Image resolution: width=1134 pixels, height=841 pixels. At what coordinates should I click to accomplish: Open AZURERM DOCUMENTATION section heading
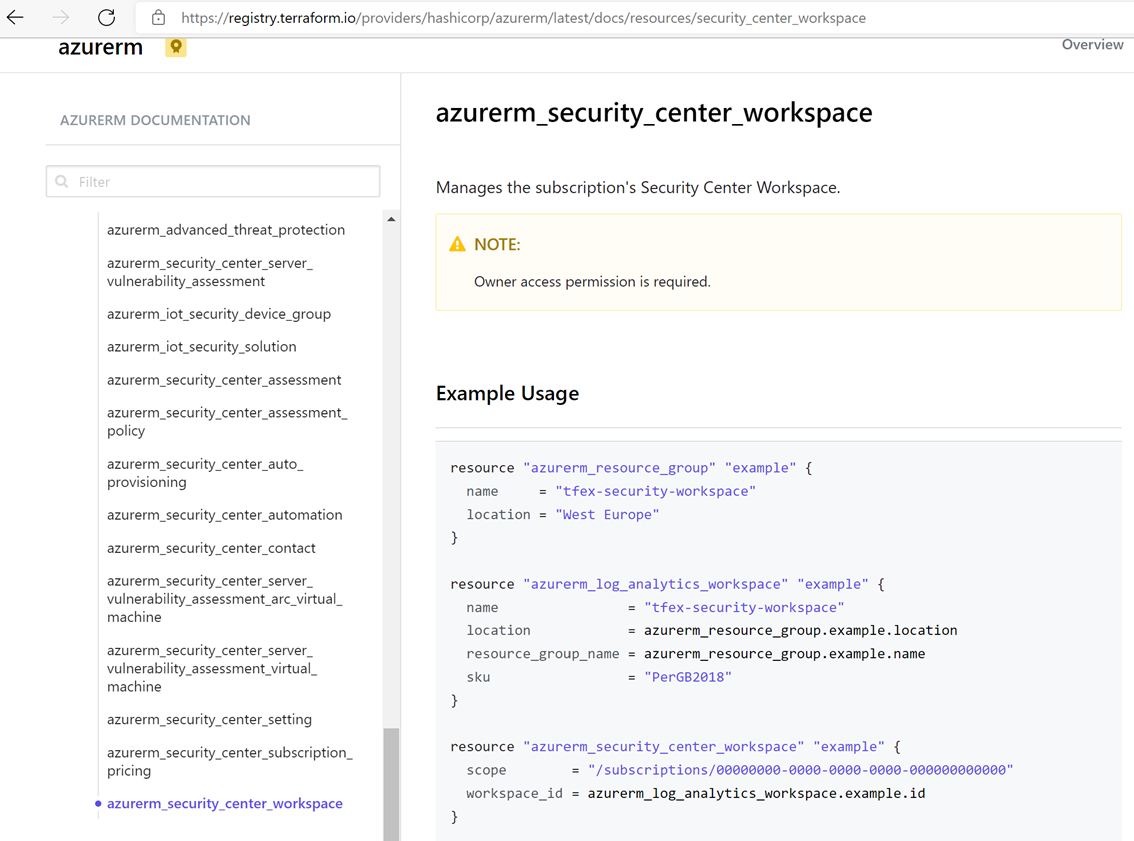pos(155,120)
